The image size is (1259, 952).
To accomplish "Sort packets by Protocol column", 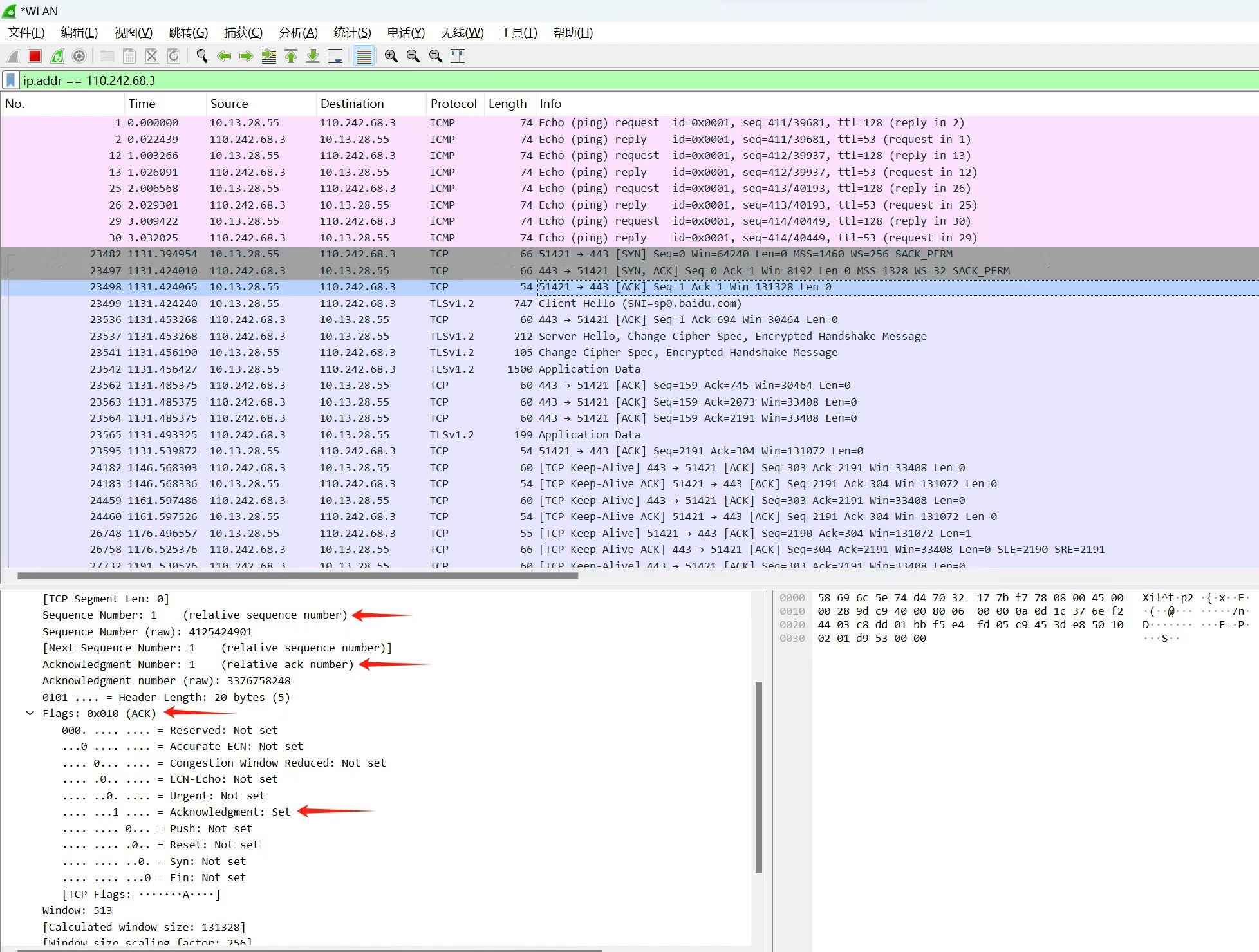I will click(453, 104).
